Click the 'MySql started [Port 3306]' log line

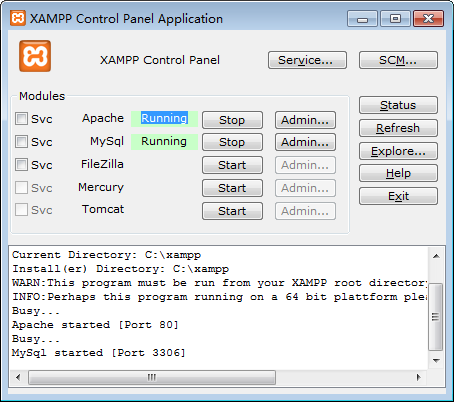(x=99, y=353)
